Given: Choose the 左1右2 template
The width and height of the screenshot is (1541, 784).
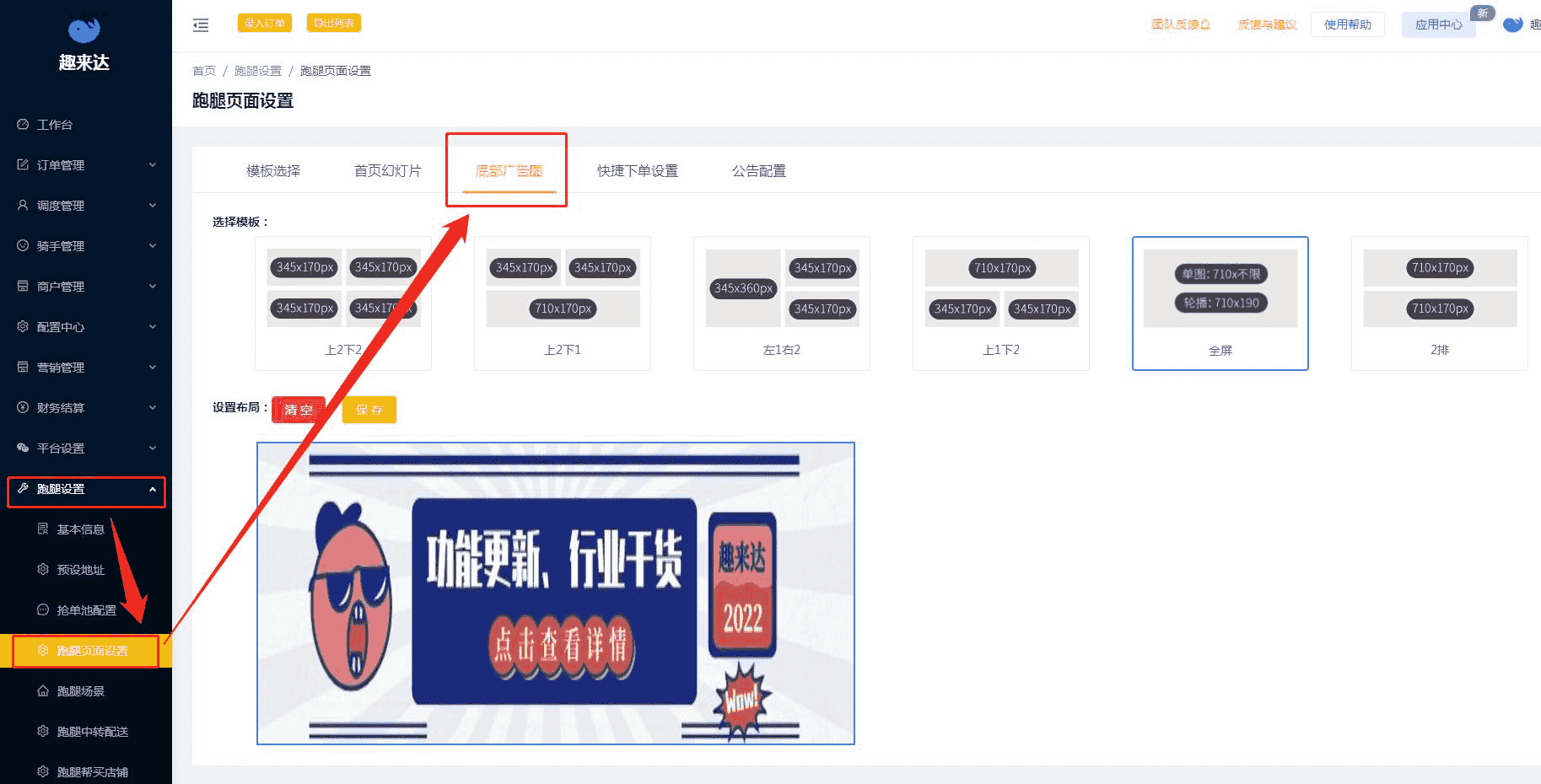Looking at the screenshot, I should (x=782, y=303).
